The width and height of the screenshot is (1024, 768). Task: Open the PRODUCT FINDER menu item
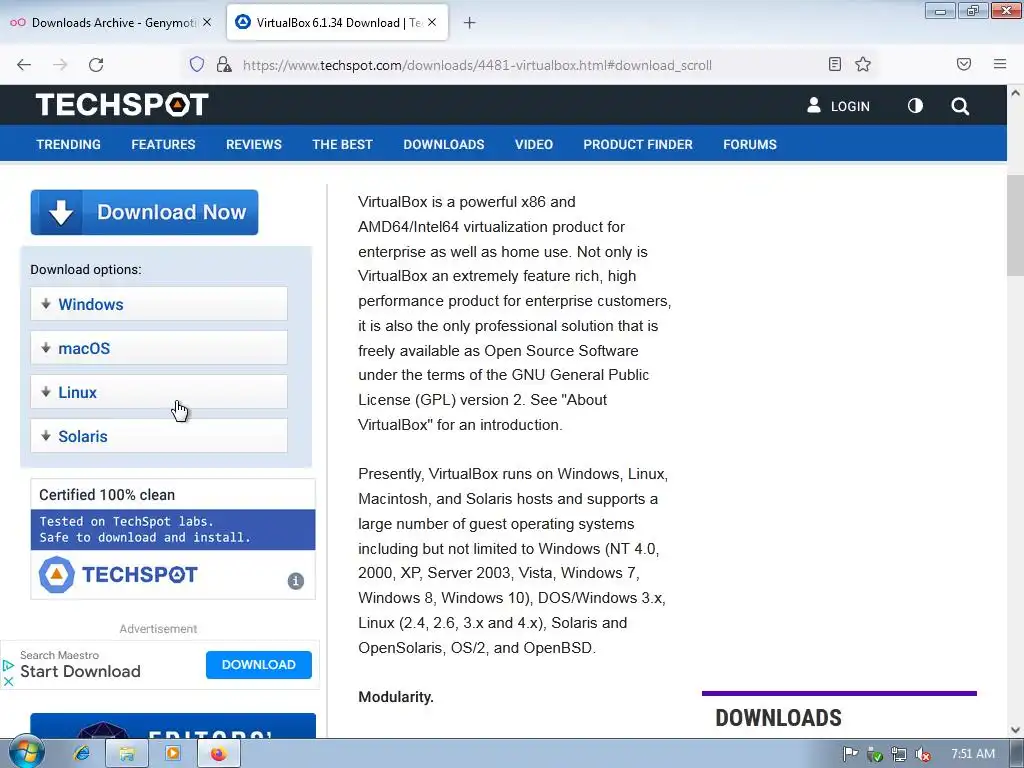pyautogui.click(x=638, y=144)
